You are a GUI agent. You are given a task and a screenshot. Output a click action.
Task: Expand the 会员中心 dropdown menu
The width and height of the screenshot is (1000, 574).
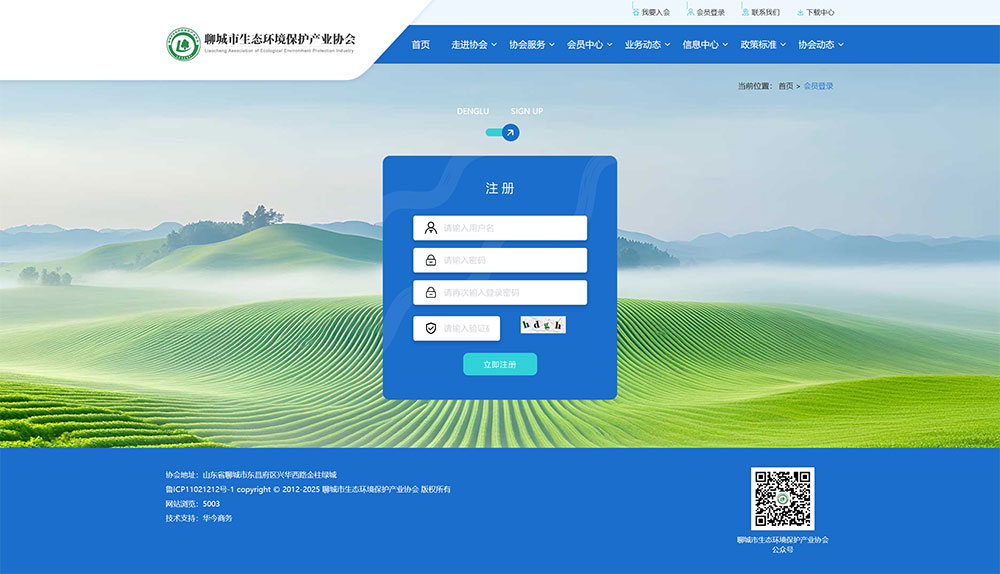(x=589, y=44)
